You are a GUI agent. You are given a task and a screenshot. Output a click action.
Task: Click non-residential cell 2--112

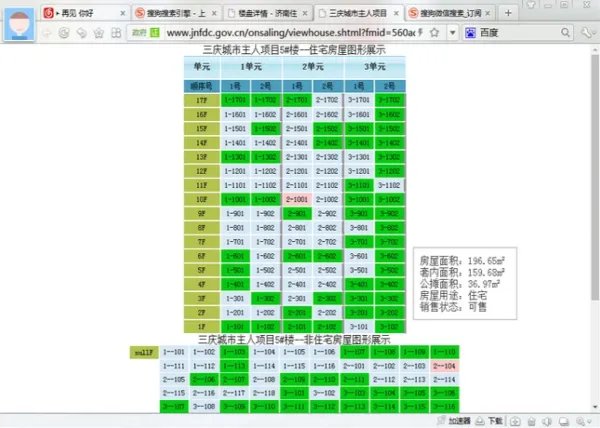click(384, 379)
